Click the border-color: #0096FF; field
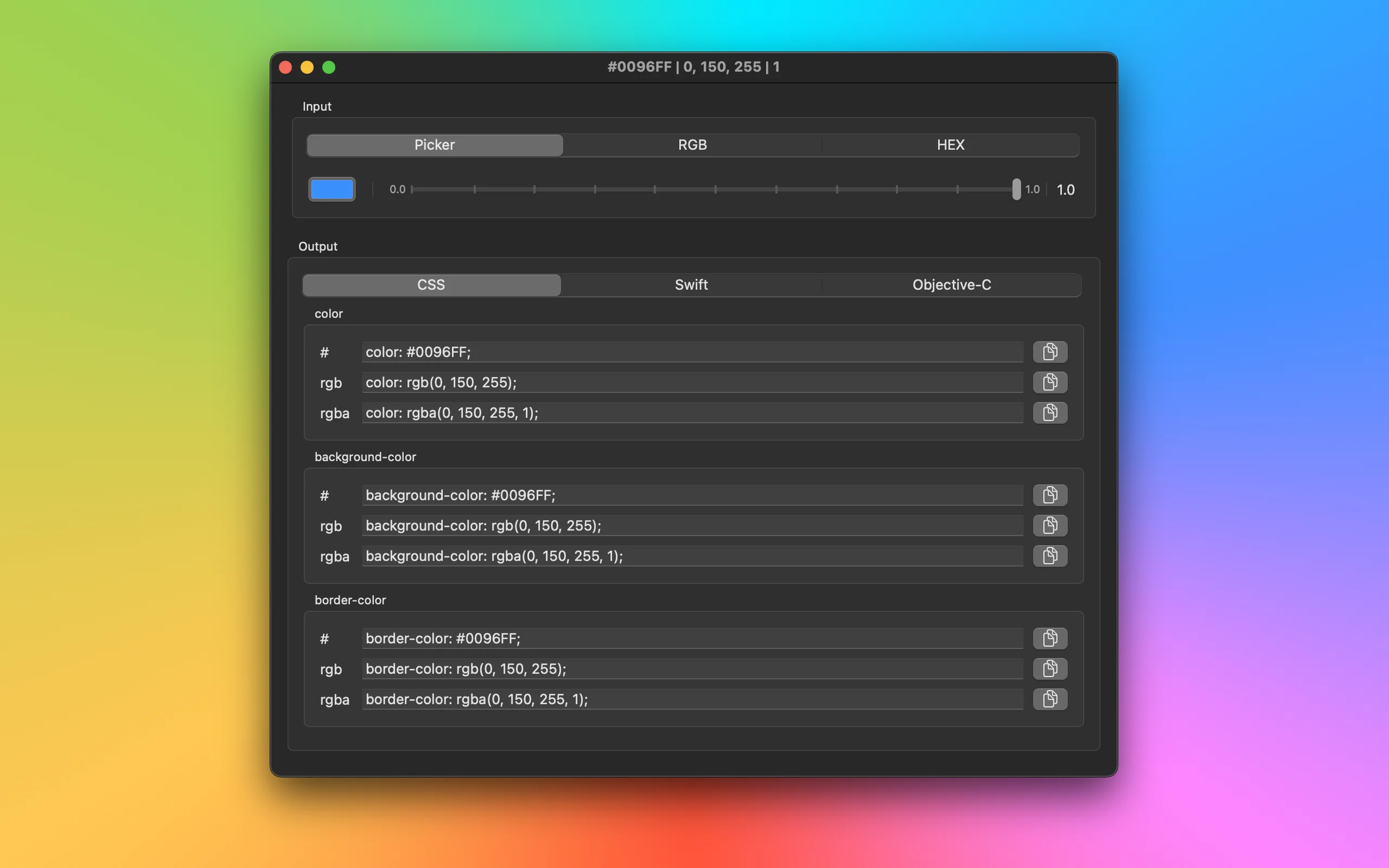1389x868 pixels. tap(692, 639)
